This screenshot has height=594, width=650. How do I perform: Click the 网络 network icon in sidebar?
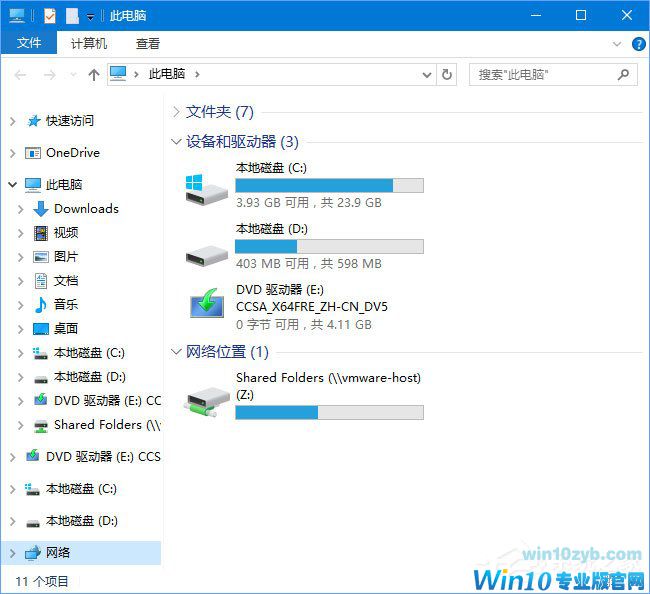coord(33,553)
